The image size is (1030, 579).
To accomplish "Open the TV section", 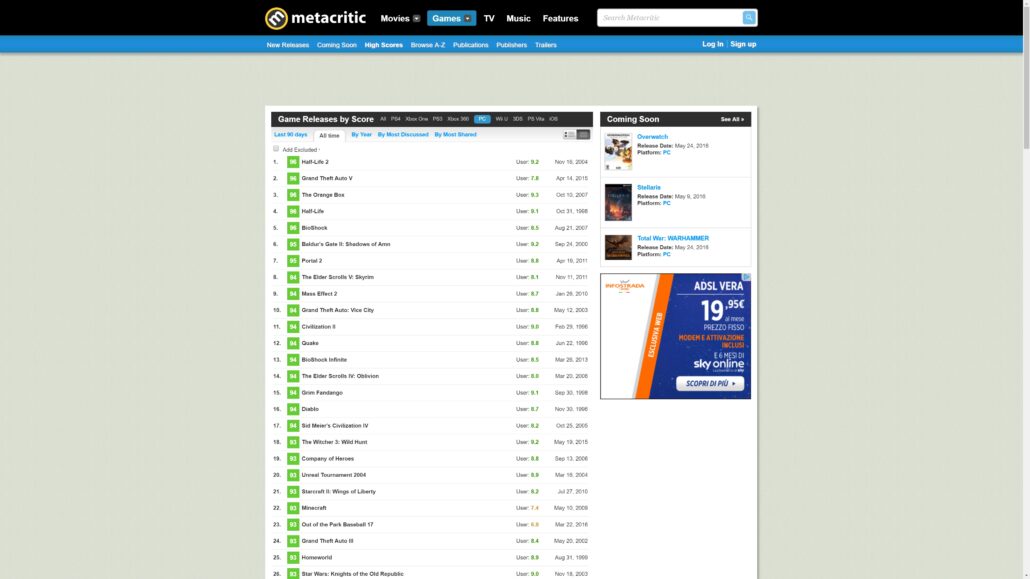I will 489,18.
